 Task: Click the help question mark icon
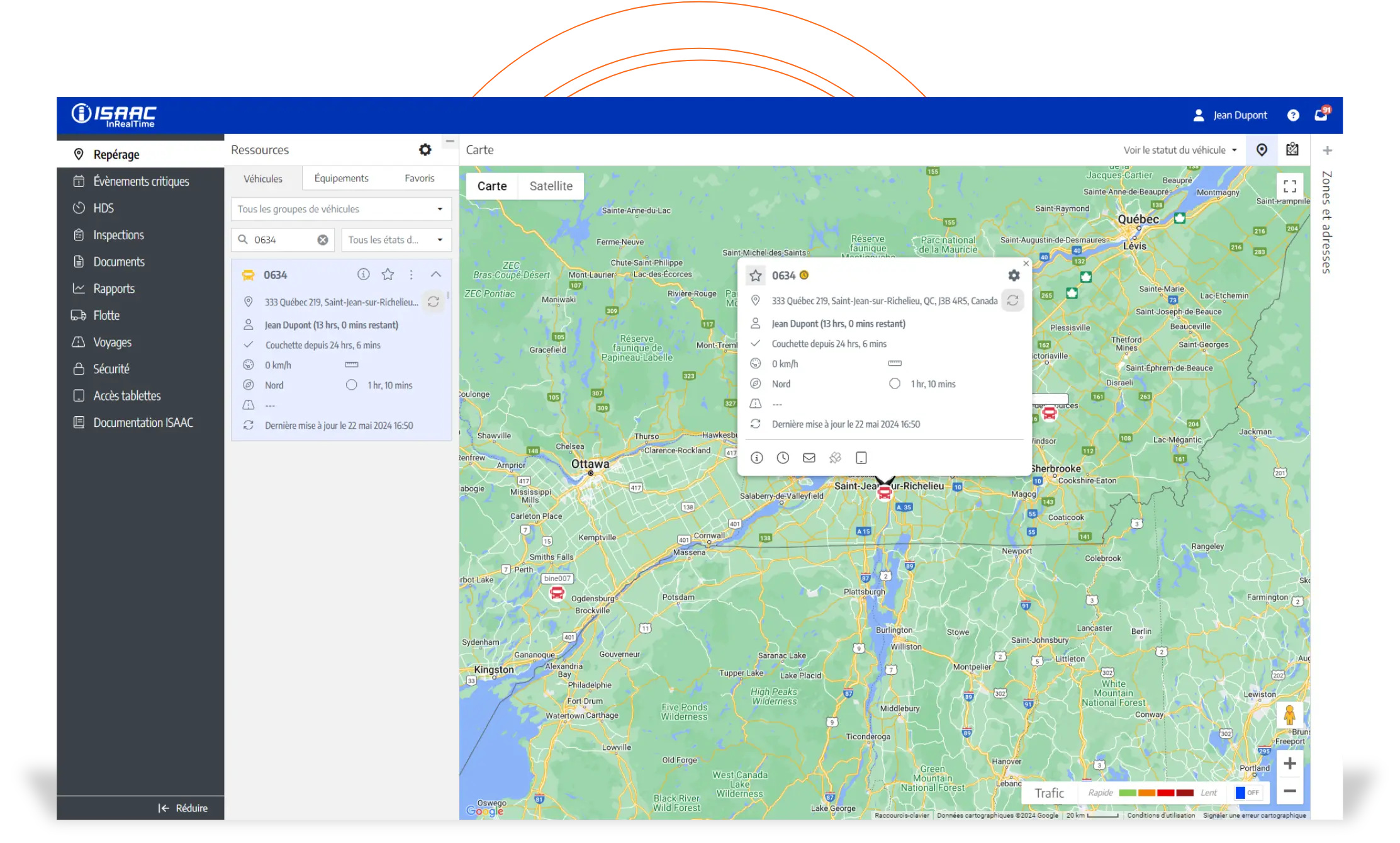tap(1293, 115)
